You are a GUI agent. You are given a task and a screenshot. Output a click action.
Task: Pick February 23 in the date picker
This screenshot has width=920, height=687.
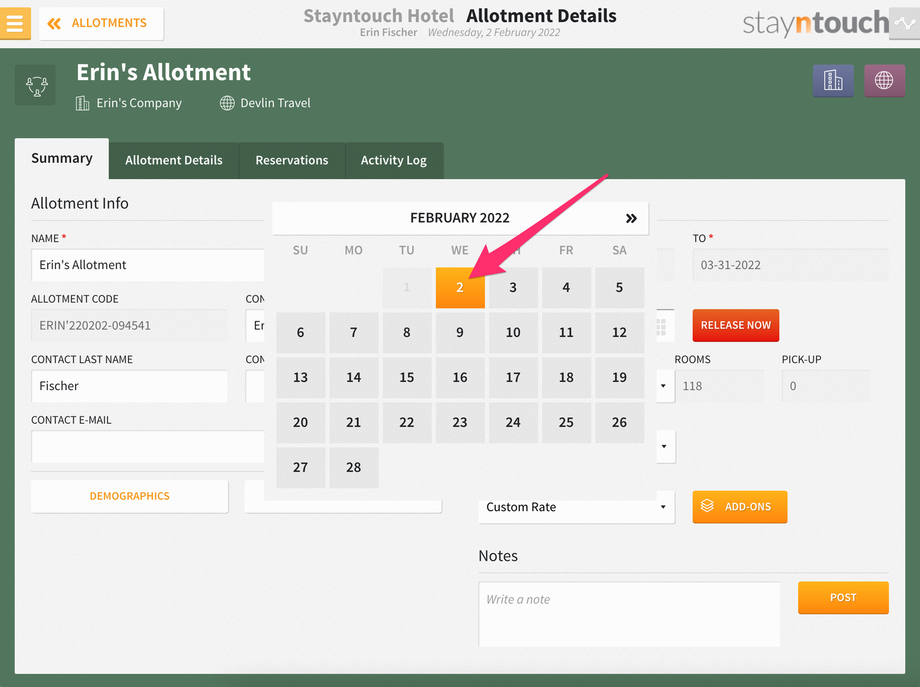(460, 422)
